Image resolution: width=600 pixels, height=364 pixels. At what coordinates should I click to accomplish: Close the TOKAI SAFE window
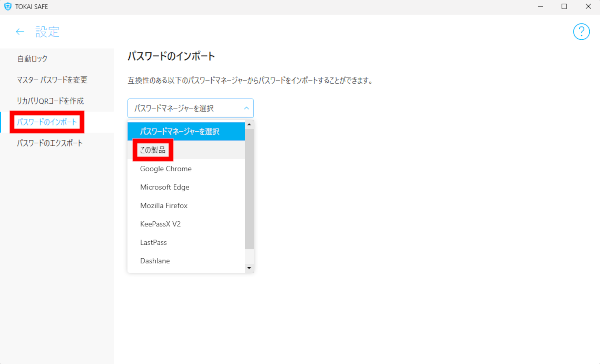588,7
